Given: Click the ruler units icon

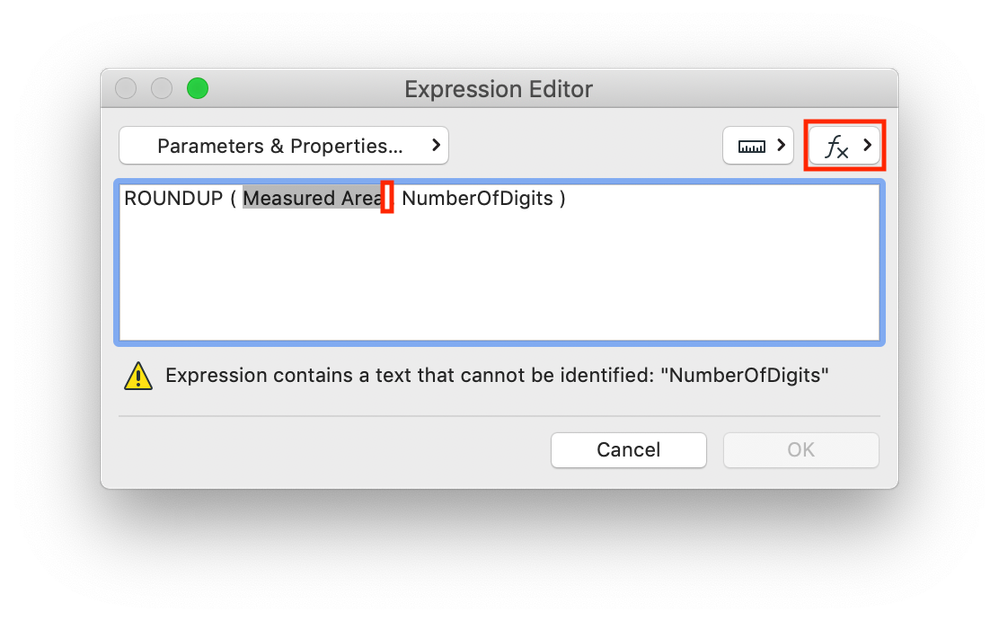Looking at the screenshot, I should click(751, 146).
